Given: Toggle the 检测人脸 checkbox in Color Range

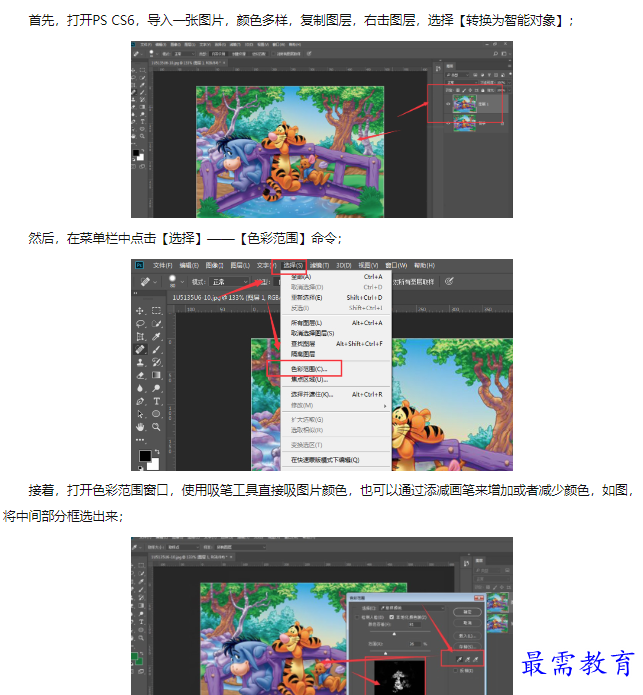Looking at the screenshot, I should (x=358, y=617).
